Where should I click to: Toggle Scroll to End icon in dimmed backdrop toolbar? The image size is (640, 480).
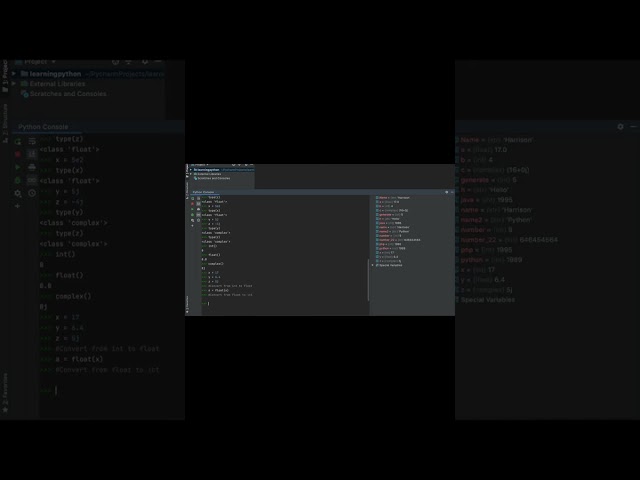point(32,154)
